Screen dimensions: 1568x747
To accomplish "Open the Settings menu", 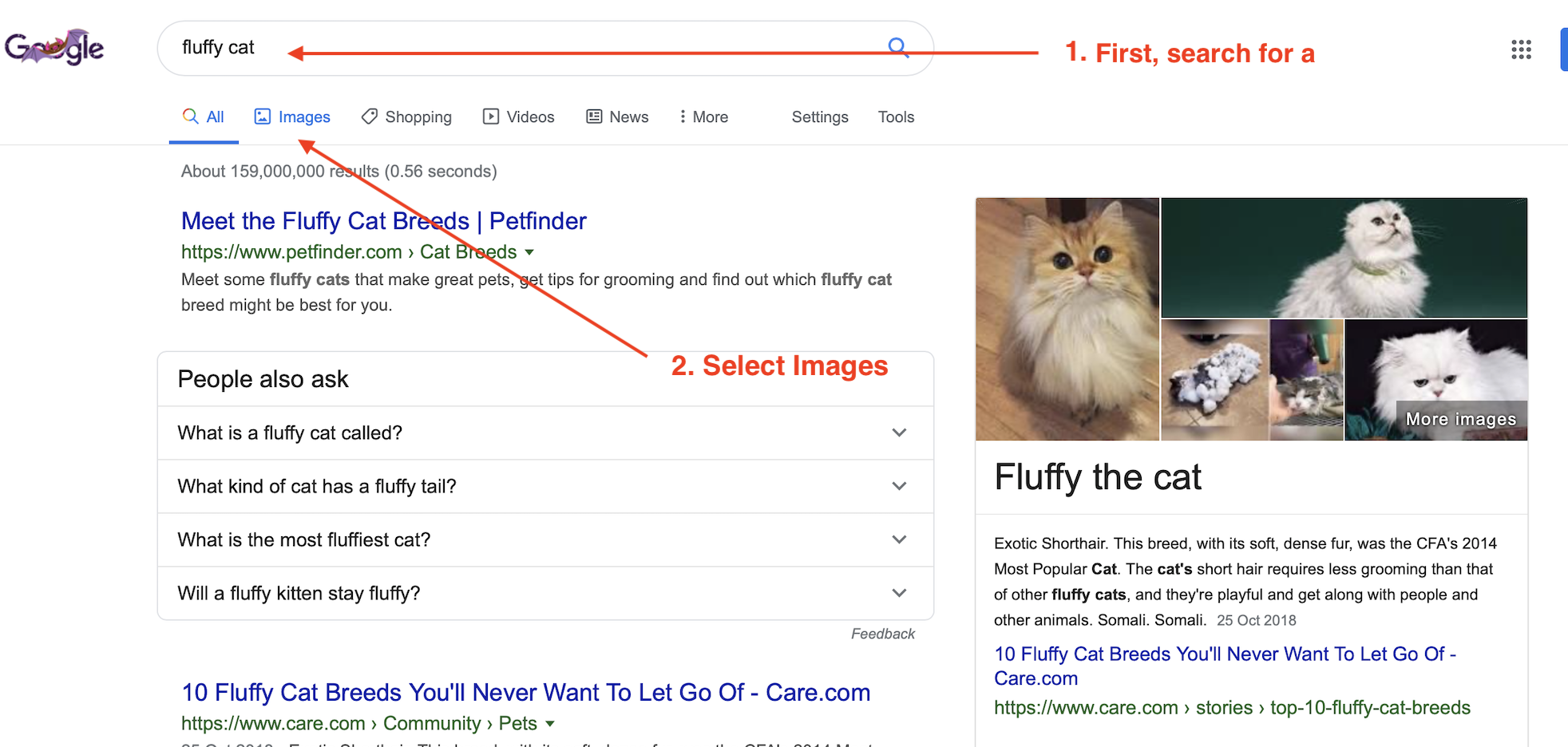I will (x=820, y=117).
